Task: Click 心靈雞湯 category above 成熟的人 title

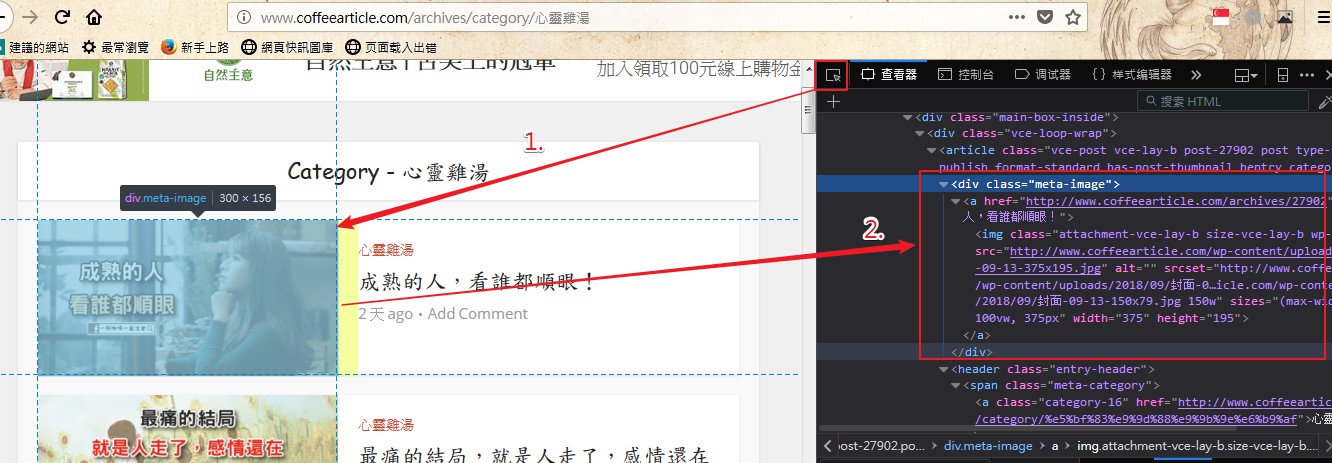Action: [x=386, y=249]
